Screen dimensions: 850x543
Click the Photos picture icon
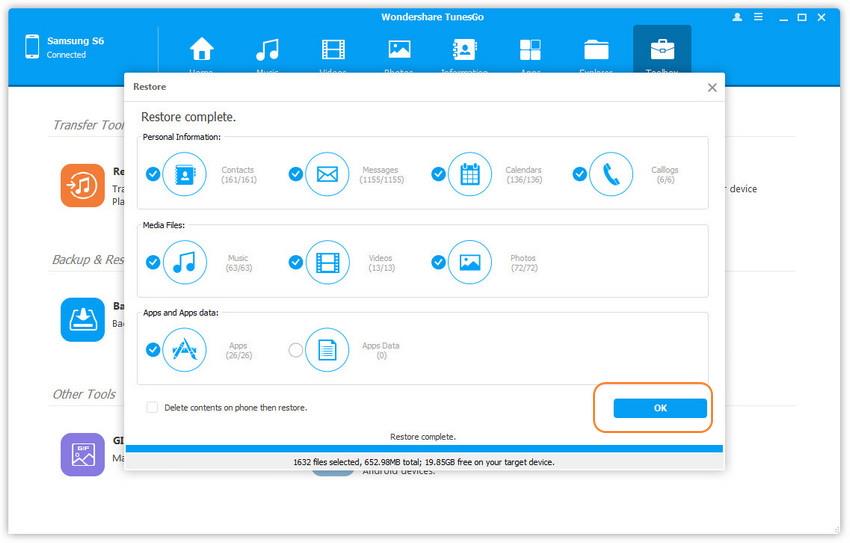pyautogui.click(x=469, y=262)
